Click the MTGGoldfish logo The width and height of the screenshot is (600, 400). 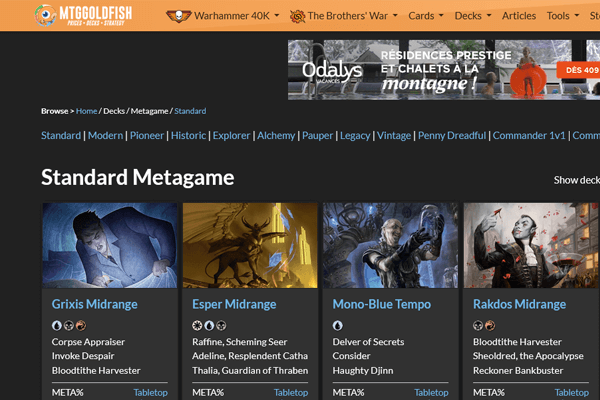point(83,15)
